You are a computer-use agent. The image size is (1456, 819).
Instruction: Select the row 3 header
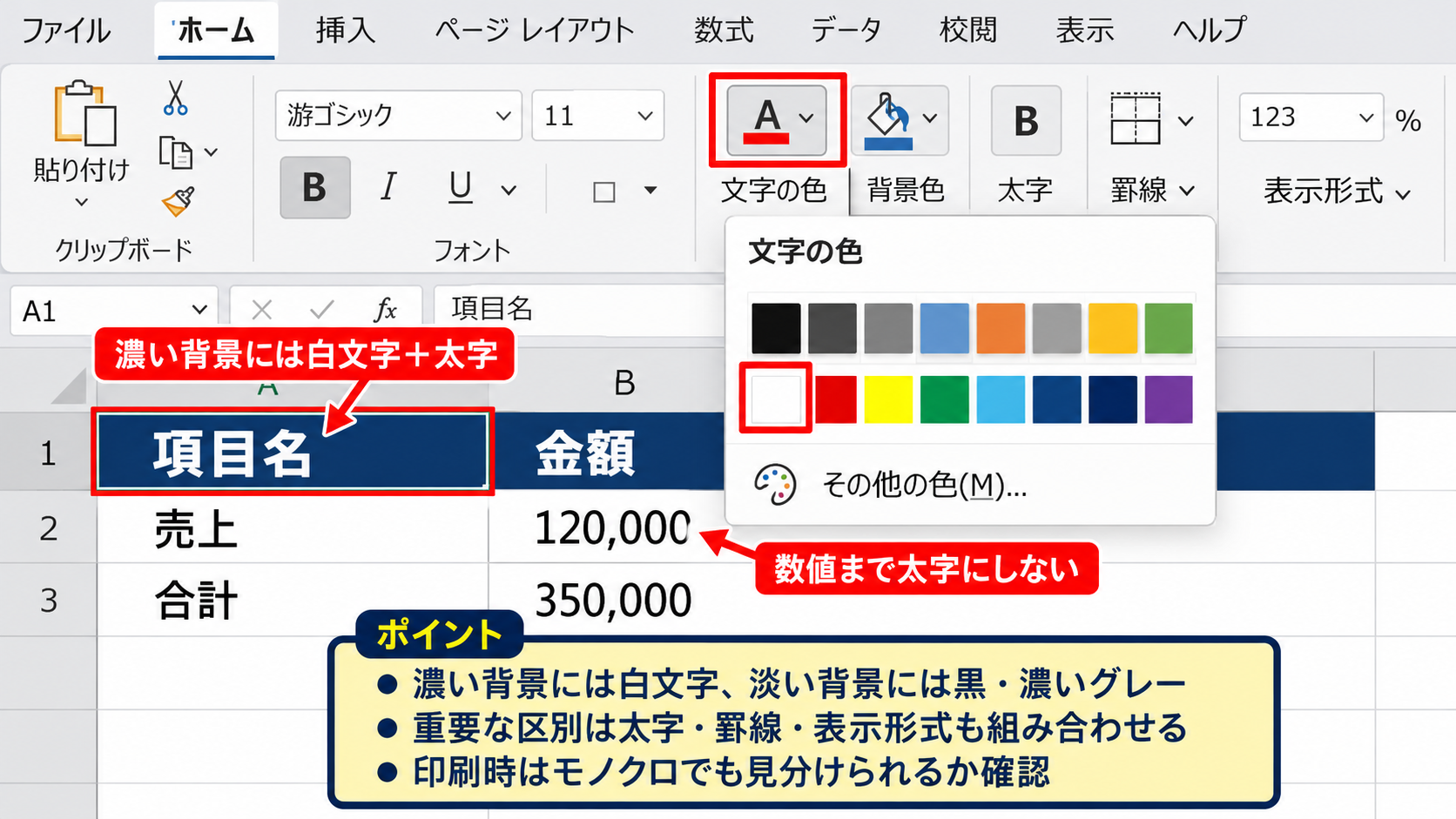(x=49, y=600)
